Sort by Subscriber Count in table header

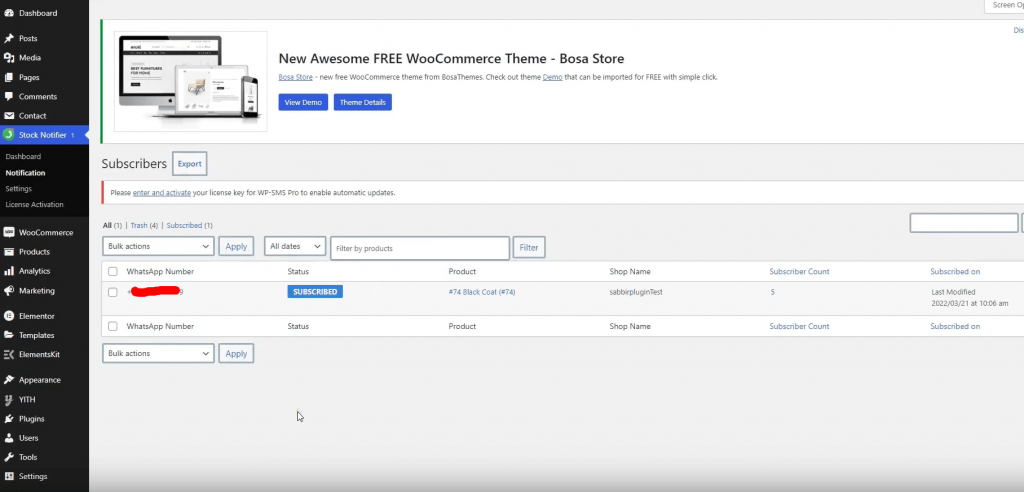(x=799, y=271)
